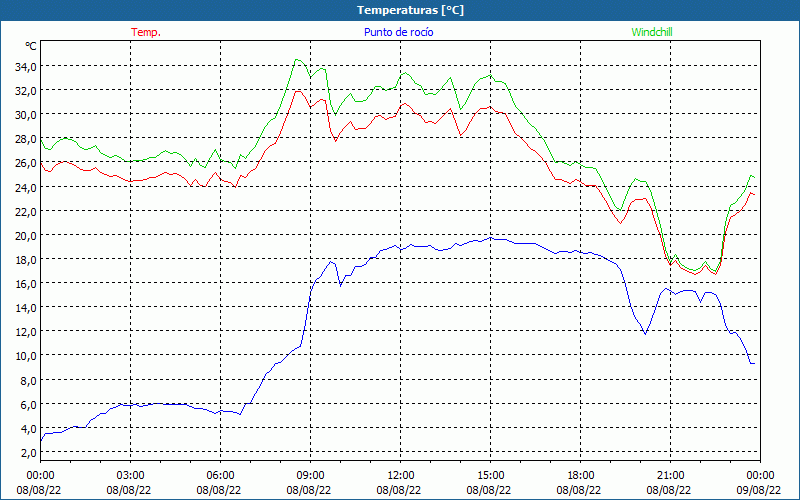This screenshot has height=500, width=800.
Task: Click the 18,0 y-axis value
Action: click(x=26, y=259)
